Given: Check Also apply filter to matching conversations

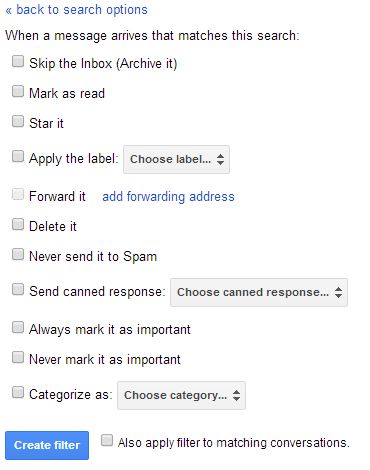Looking at the screenshot, I should (107, 440).
